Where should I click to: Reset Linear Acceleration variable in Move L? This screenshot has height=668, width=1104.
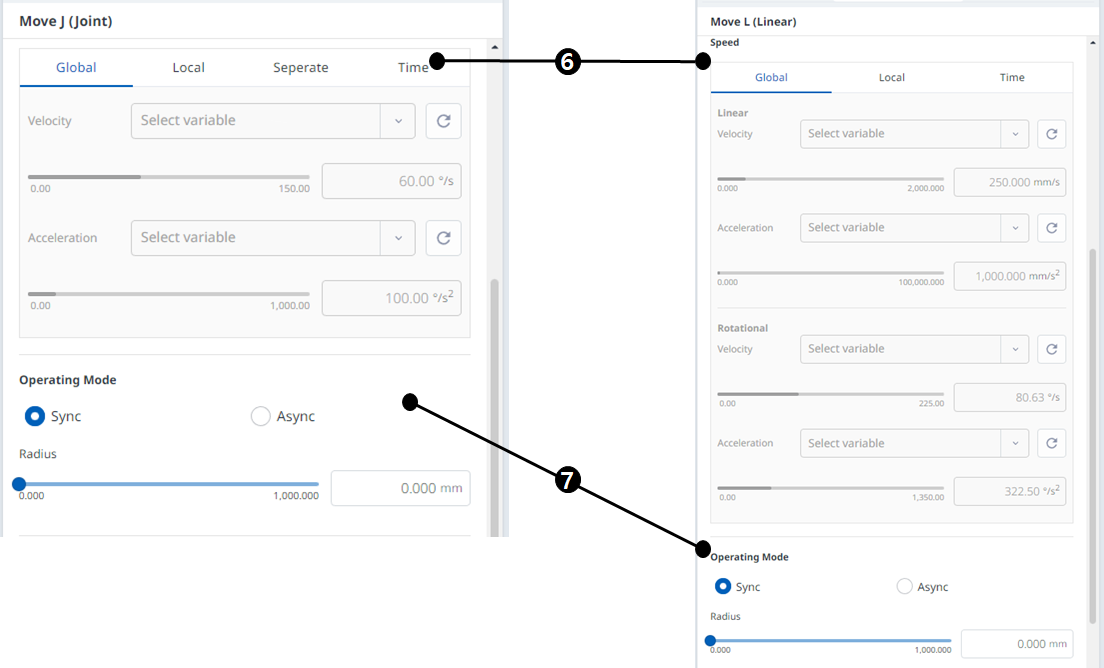tap(1051, 228)
